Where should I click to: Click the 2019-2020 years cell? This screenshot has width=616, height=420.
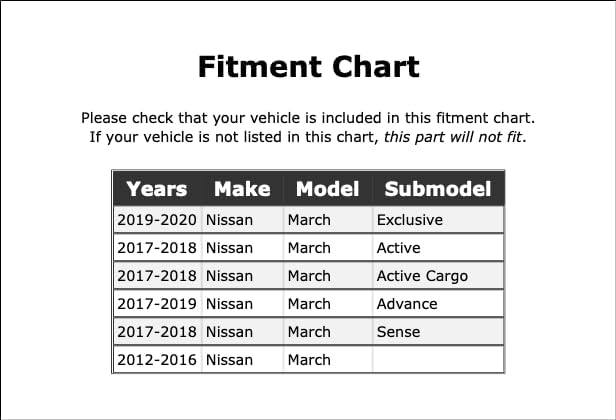point(157,220)
